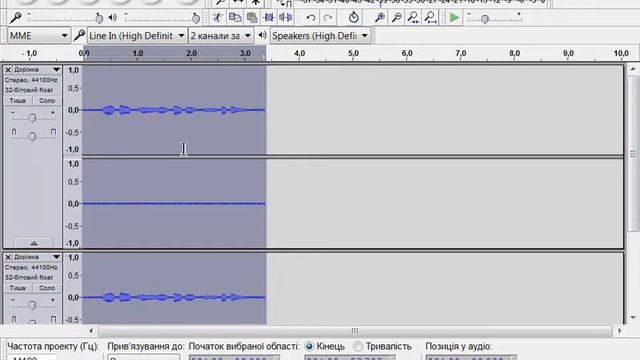Open the '2 канали' recording channels dropdown
Image resolution: width=640 pixels, height=360 pixels.
coord(221,36)
